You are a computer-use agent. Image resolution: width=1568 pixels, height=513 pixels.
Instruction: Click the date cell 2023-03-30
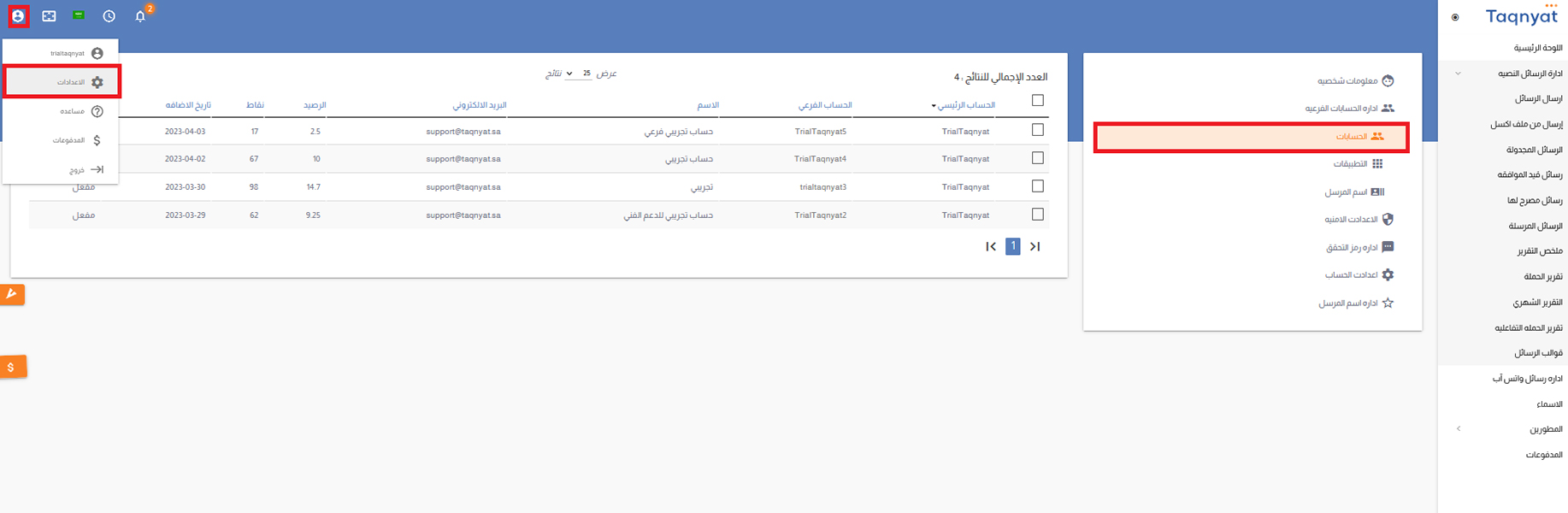186,186
